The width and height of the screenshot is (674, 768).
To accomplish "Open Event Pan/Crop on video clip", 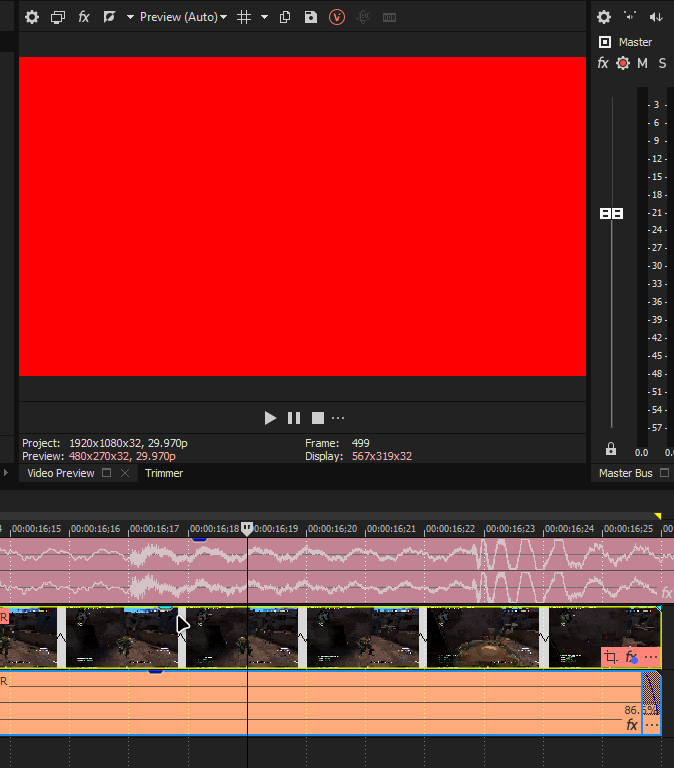I will pos(612,657).
